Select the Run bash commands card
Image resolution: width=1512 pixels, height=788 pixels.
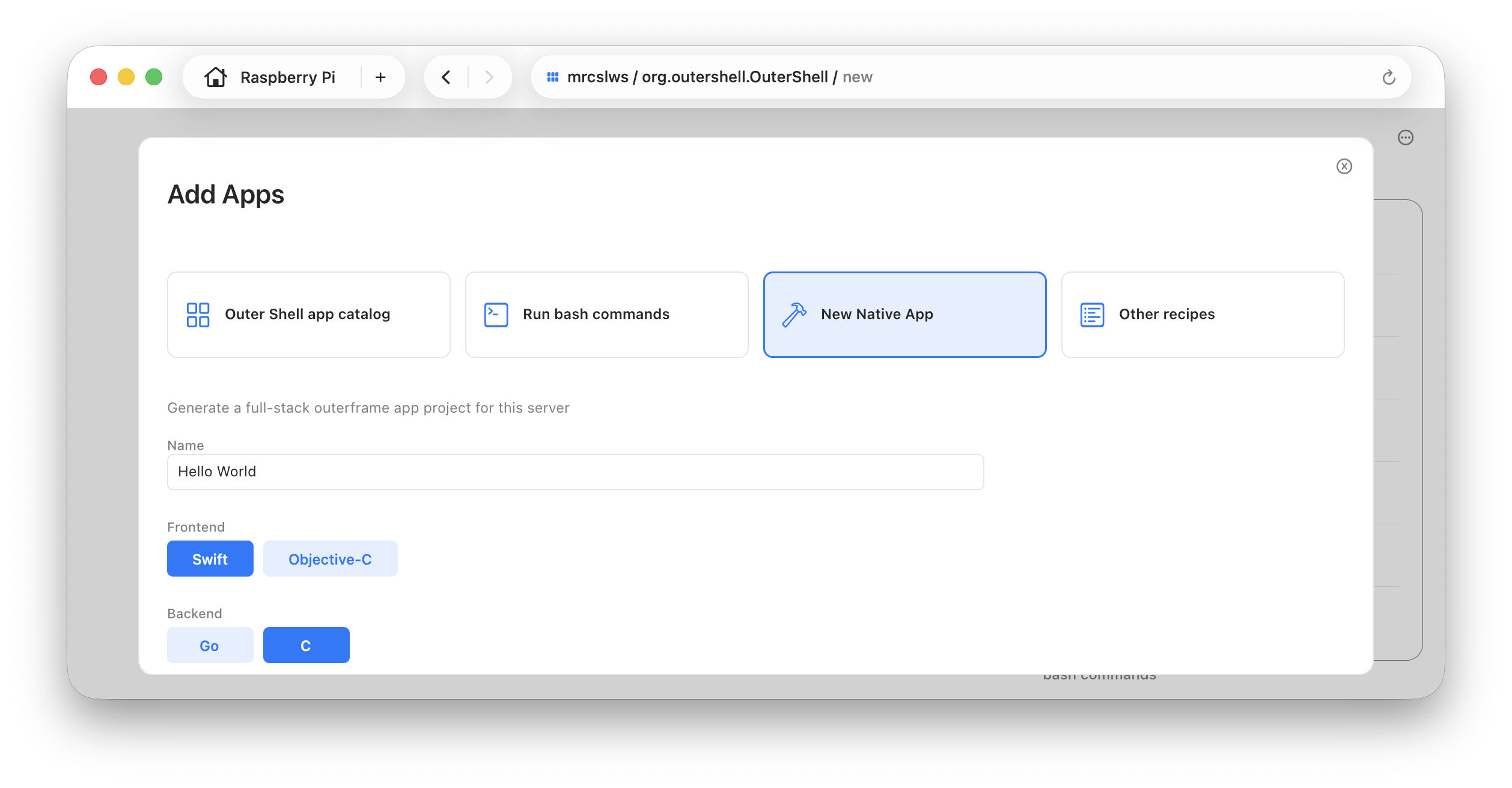[607, 315]
